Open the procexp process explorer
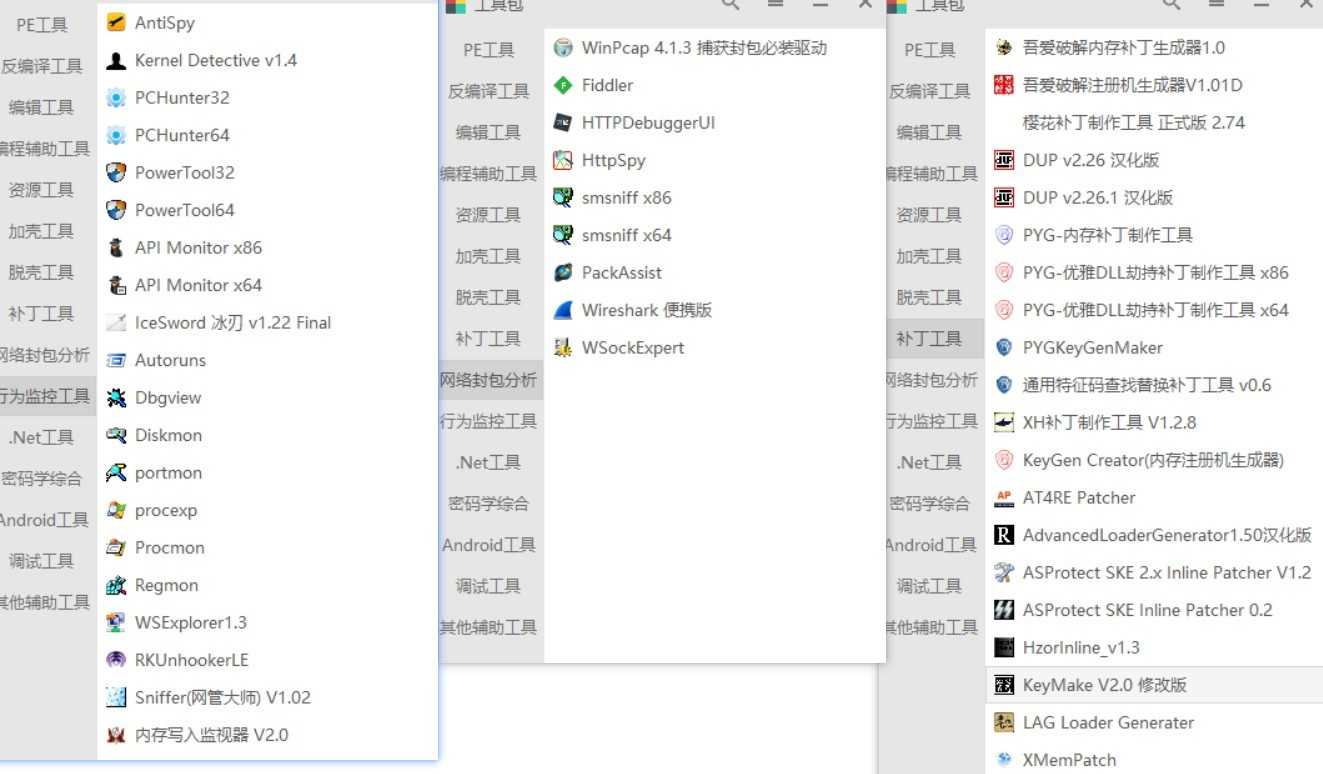This screenshot has width=1323, height=774. point(163,510)
